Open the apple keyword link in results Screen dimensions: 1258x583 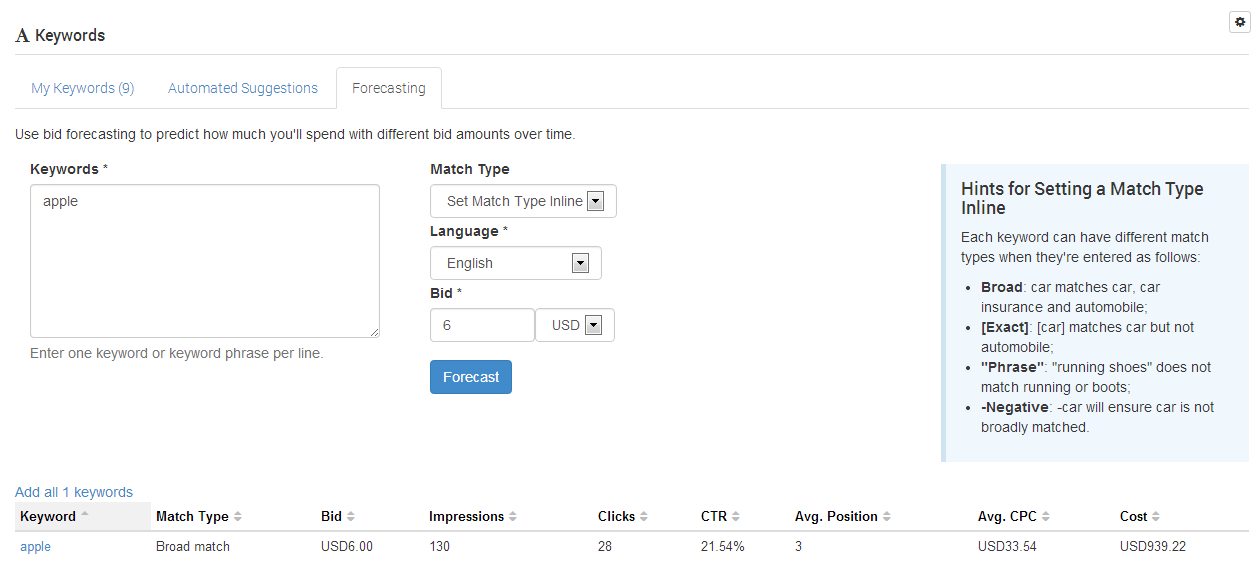tap(35, 547)
